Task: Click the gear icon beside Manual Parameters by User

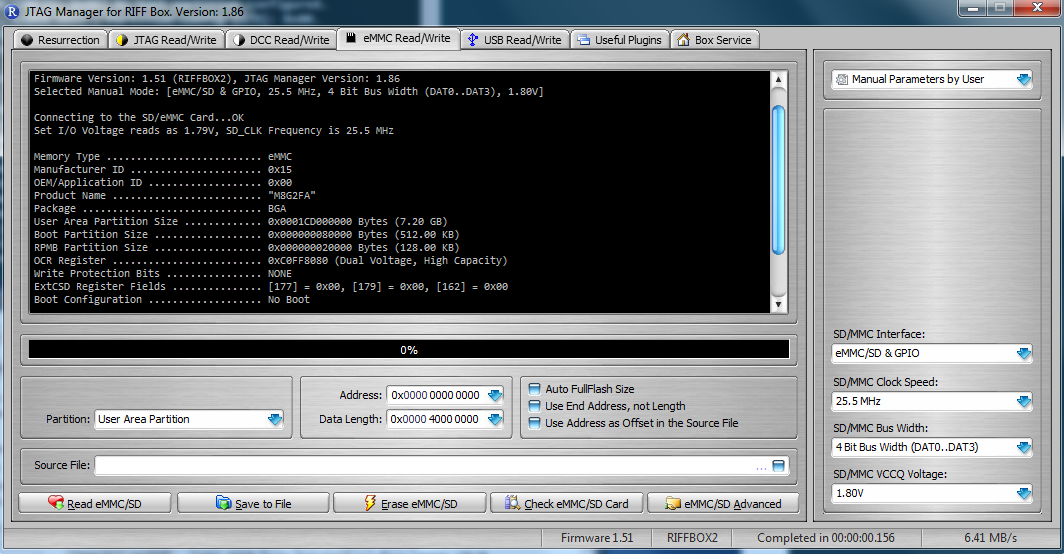Action: click(x=842, y=79)
